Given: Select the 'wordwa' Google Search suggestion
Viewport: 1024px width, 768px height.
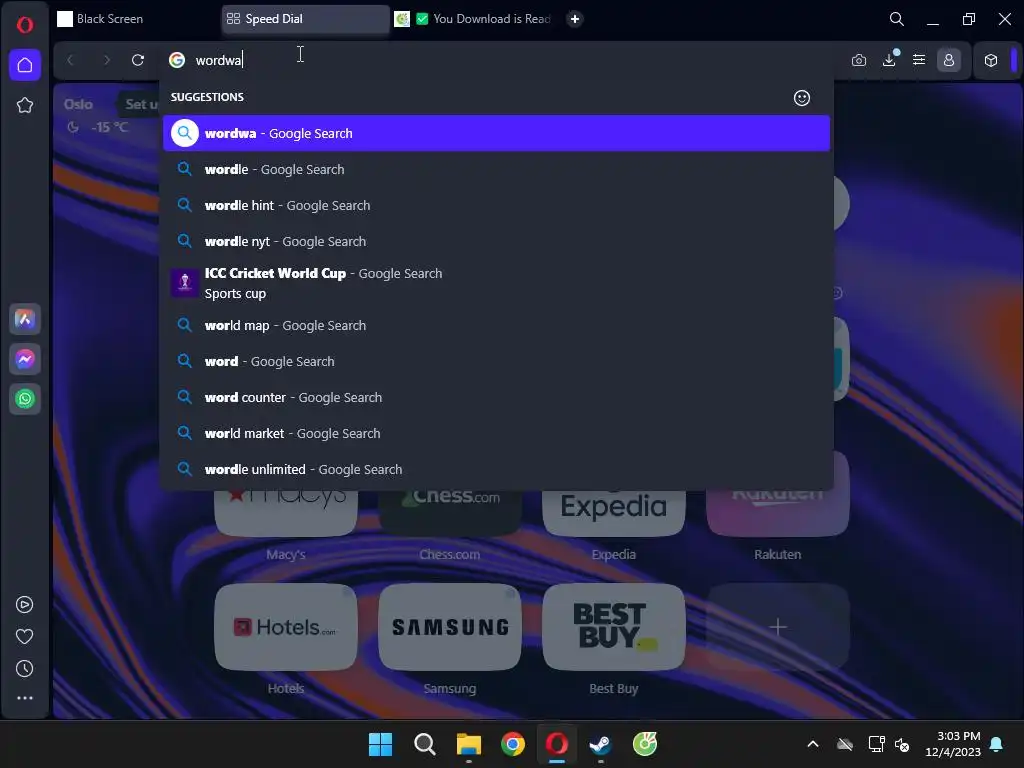Looking at the screenshot, I should click(x=496, y=133).
